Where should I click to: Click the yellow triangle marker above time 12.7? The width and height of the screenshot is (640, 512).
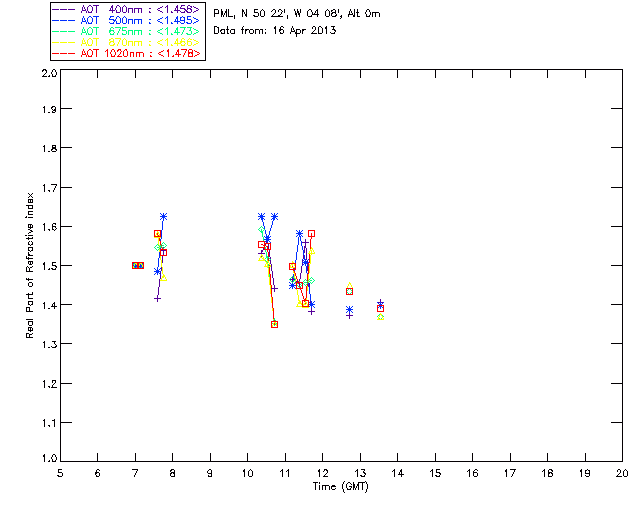[x=349, y=286]
